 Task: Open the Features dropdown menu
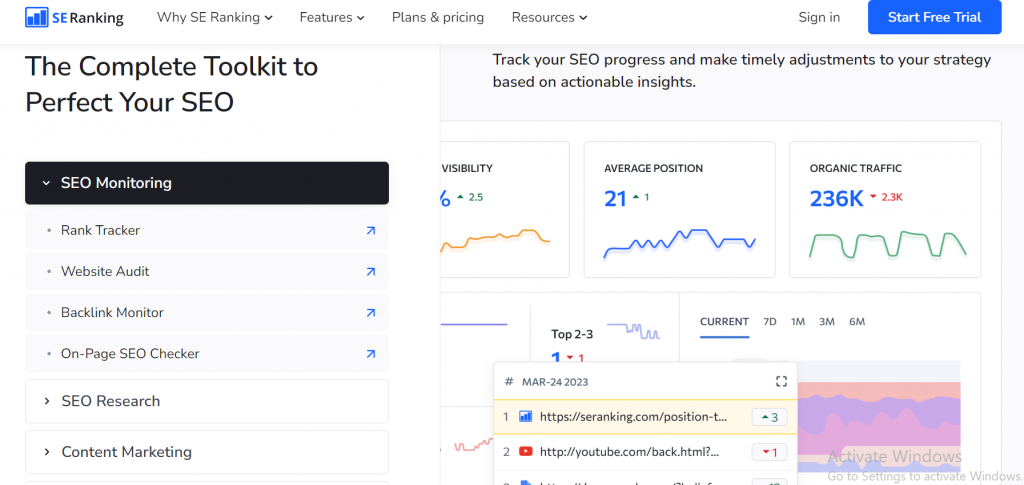click(331, 17)
